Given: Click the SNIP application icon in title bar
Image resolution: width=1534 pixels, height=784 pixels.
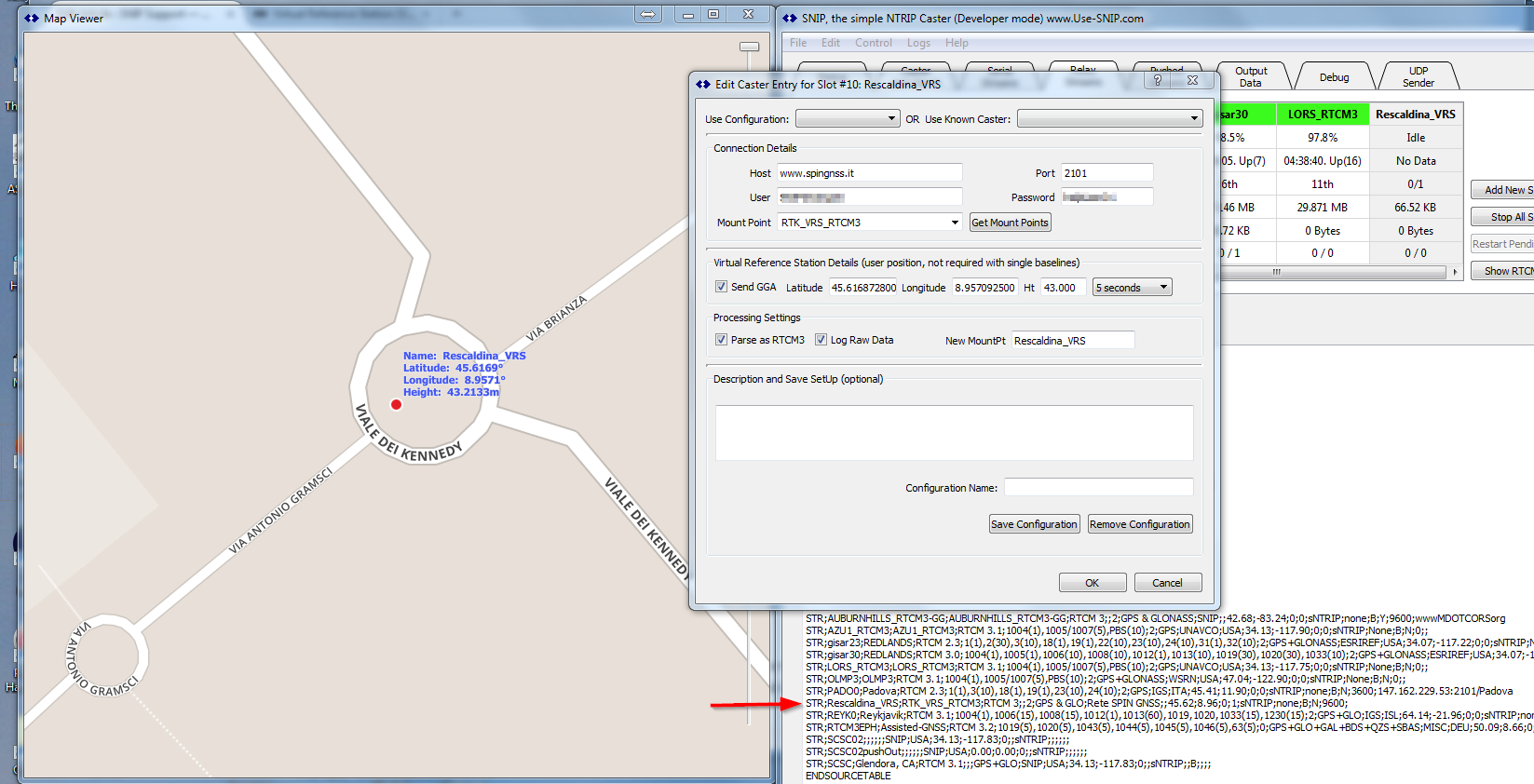Looking at the screenshot, I should 790,18.
